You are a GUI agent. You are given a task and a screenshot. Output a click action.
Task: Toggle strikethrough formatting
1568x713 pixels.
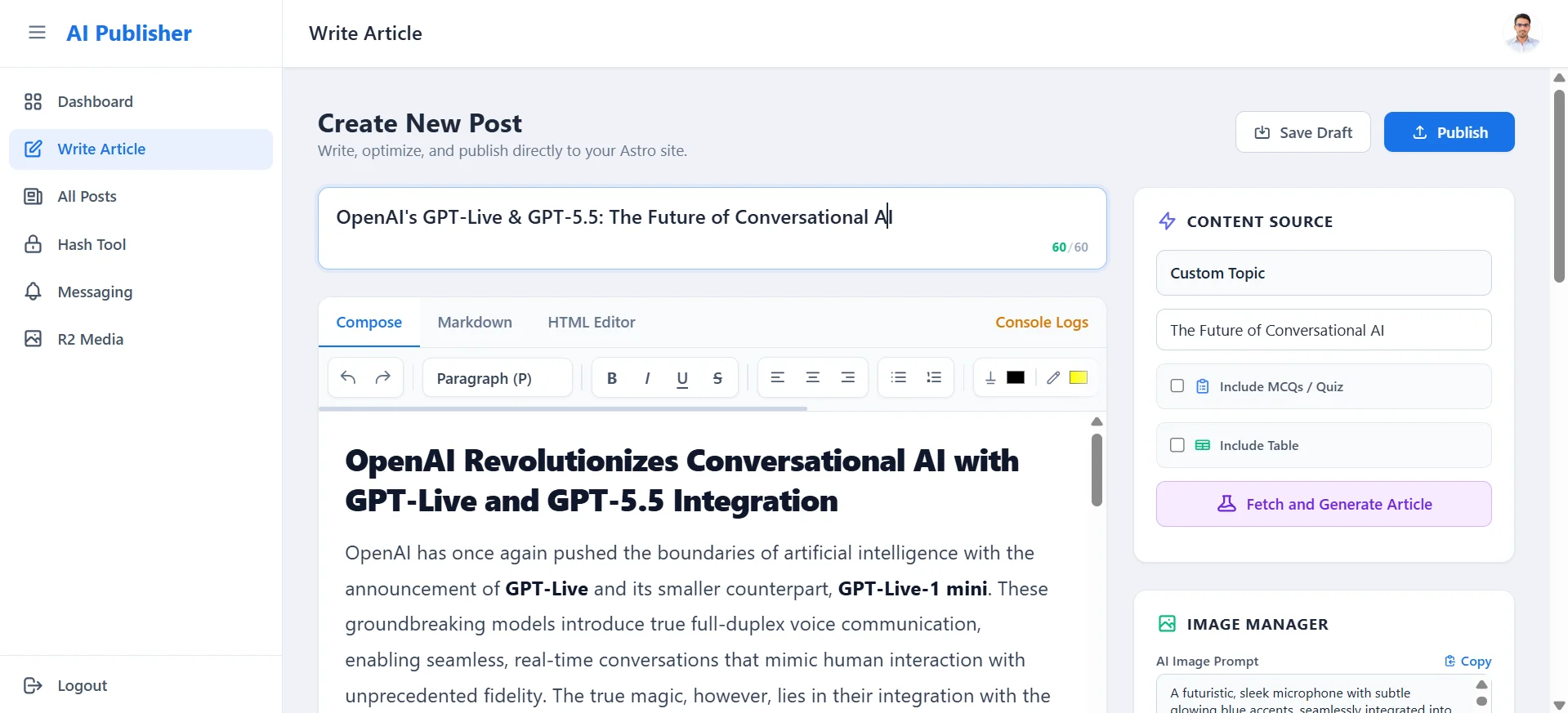pos(717,378)
